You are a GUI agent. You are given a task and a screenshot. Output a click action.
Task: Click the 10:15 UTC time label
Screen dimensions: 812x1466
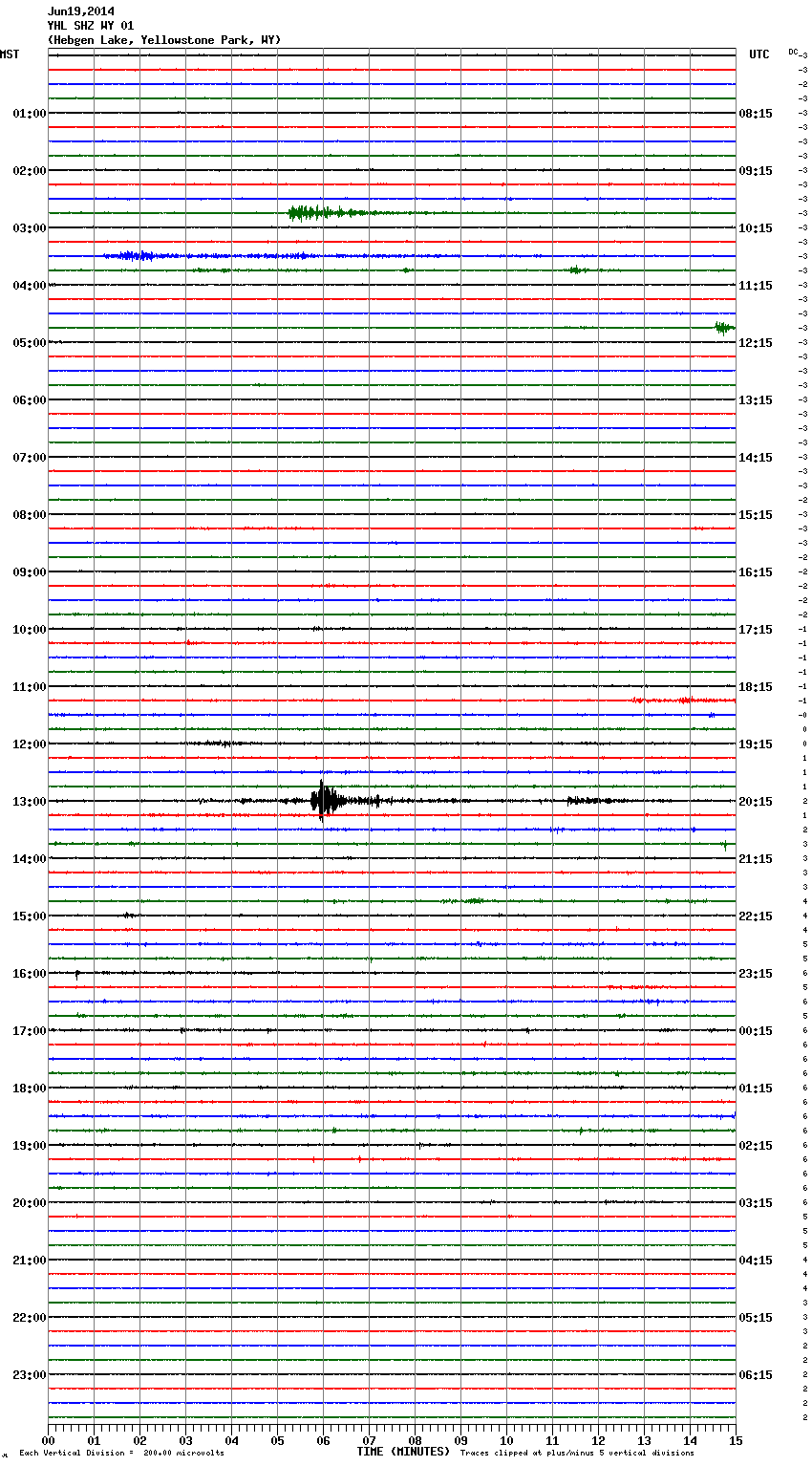point(756,228)
